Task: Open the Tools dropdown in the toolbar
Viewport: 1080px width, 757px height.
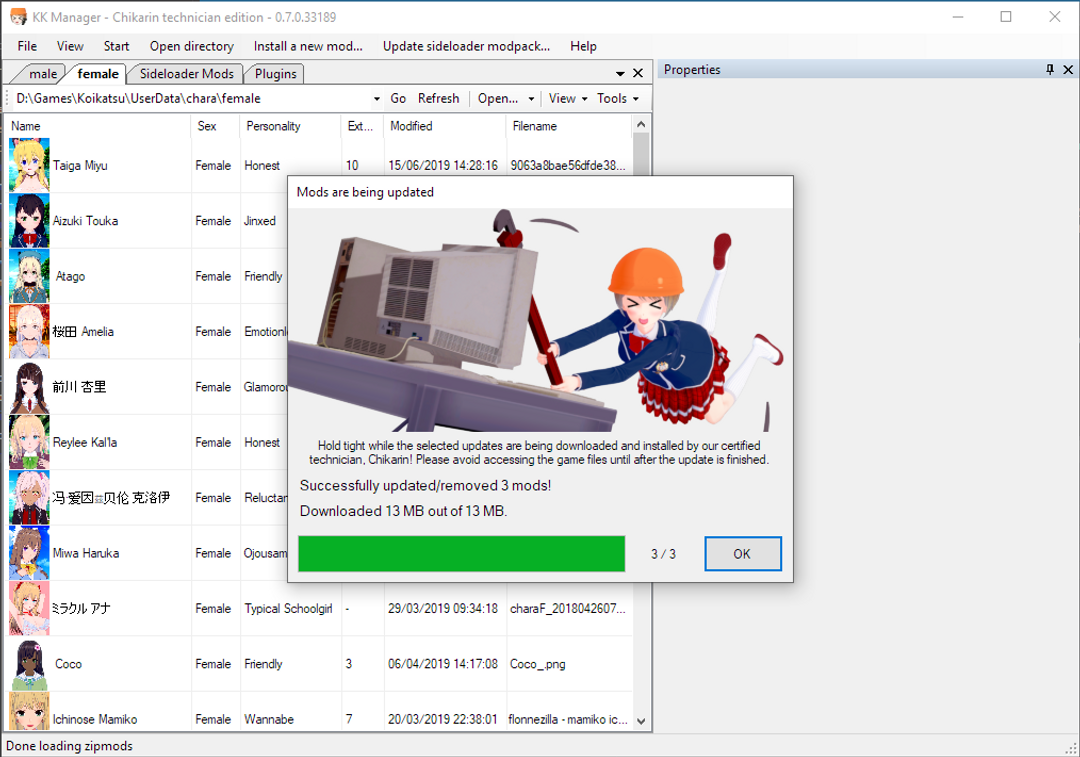Action: pyautogui.click(x=616, y=99)
